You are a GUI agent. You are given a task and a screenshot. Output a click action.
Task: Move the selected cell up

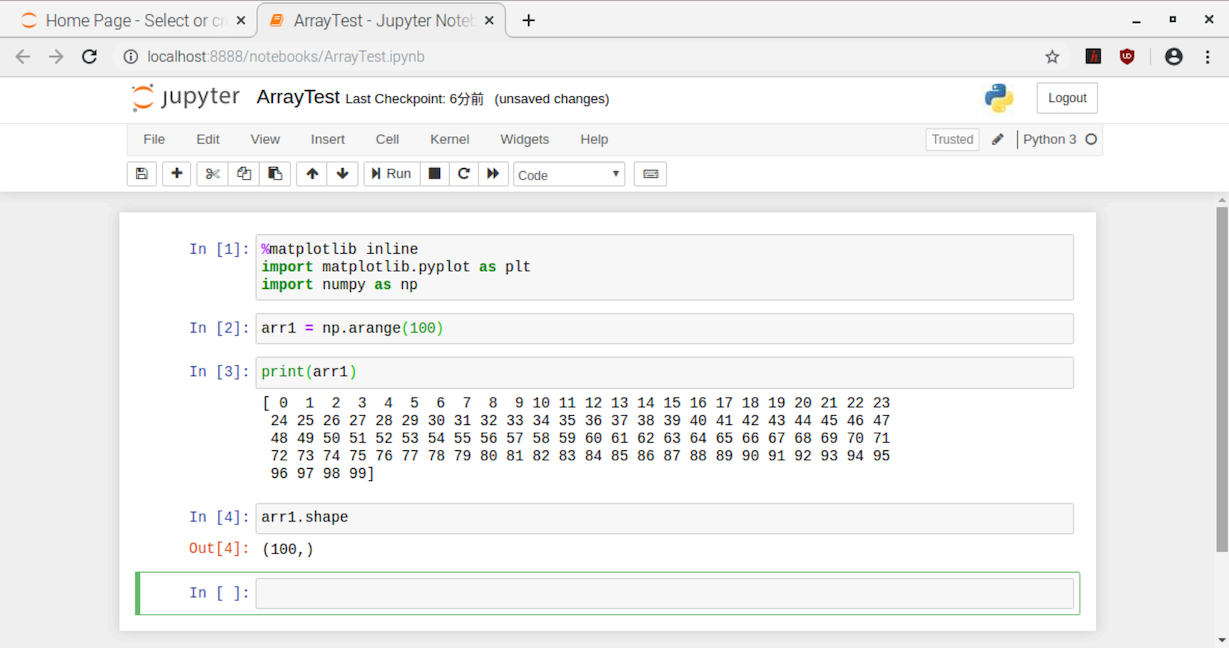[x=312, y=174]
